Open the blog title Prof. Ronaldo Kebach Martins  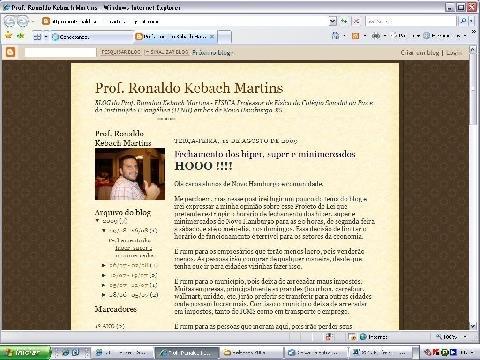pos(189,88)
